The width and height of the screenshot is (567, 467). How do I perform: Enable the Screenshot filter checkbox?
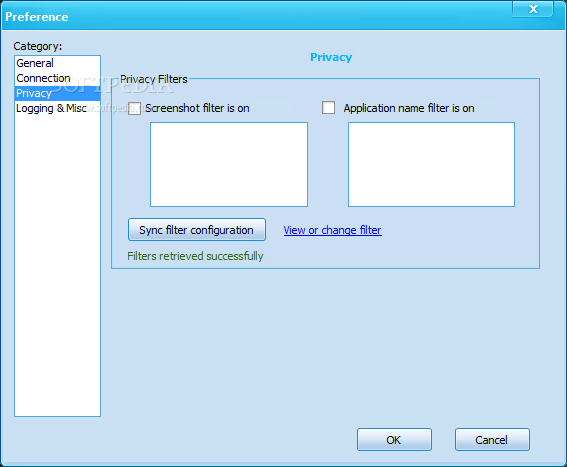pos(135,108)
